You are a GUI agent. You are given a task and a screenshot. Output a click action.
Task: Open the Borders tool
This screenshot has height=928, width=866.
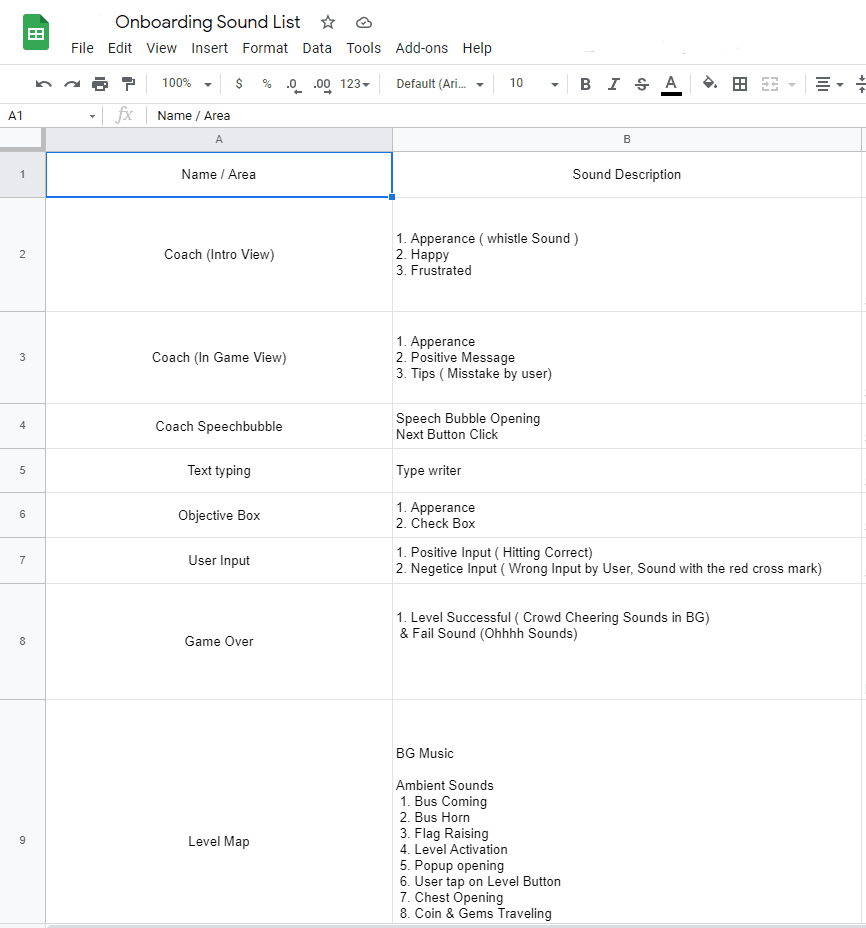(740, 84)
